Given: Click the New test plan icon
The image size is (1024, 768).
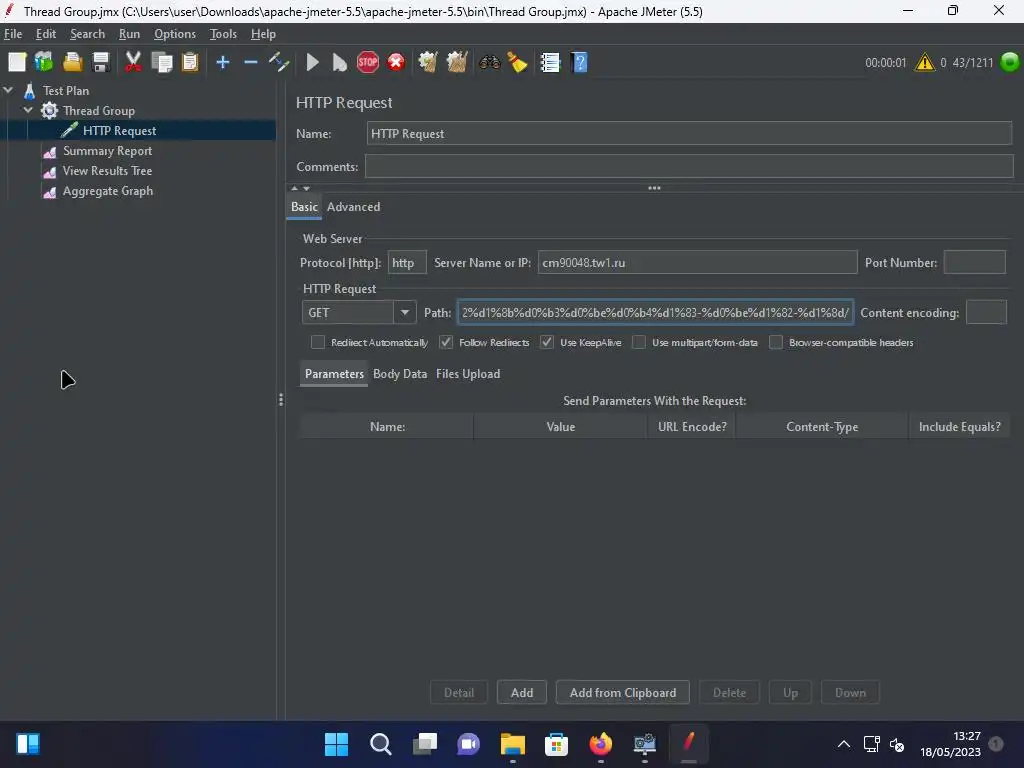Looking at the screenshot, I should [17, 63].
